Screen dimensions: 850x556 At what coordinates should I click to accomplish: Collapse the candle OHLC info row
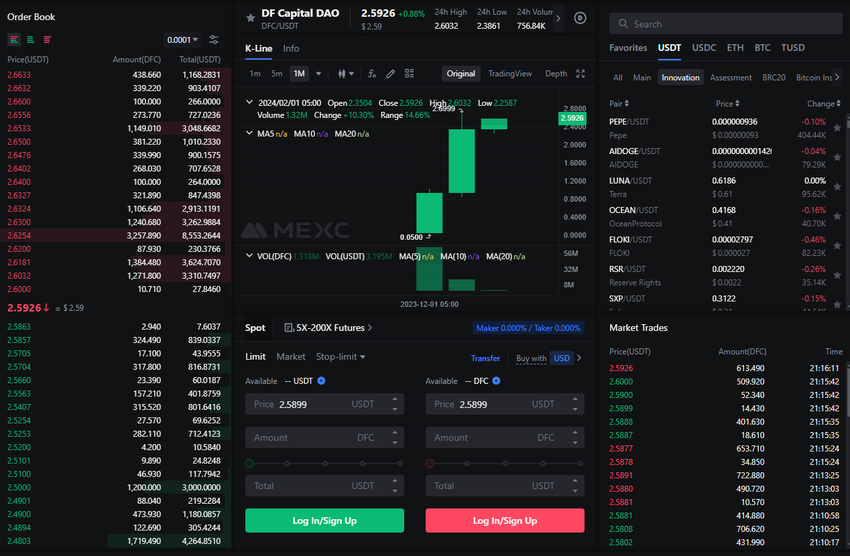coord(249,102)
